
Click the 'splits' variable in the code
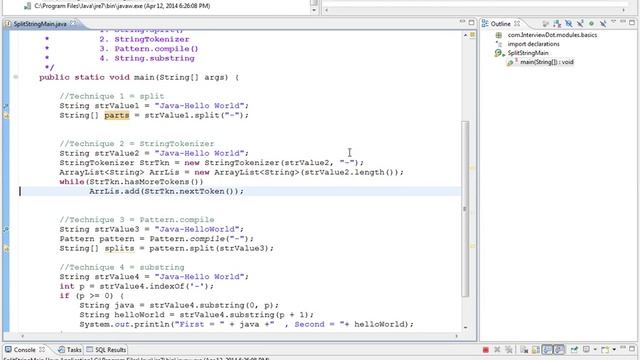119,248
